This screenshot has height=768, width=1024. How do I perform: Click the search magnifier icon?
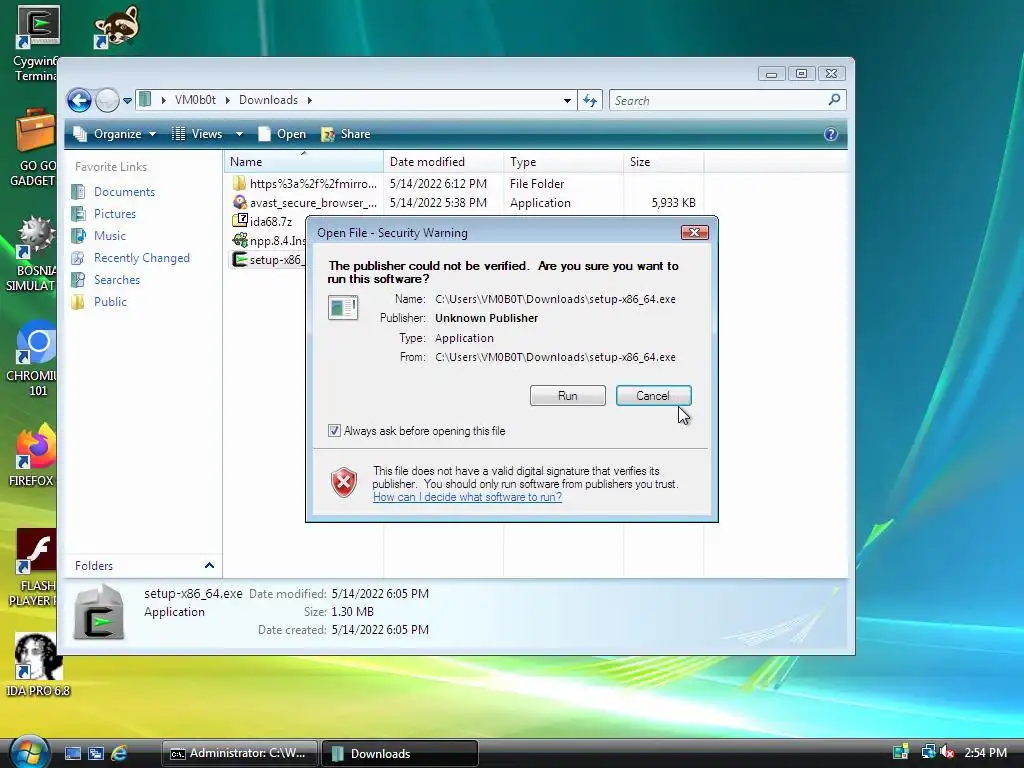point(834,100)
